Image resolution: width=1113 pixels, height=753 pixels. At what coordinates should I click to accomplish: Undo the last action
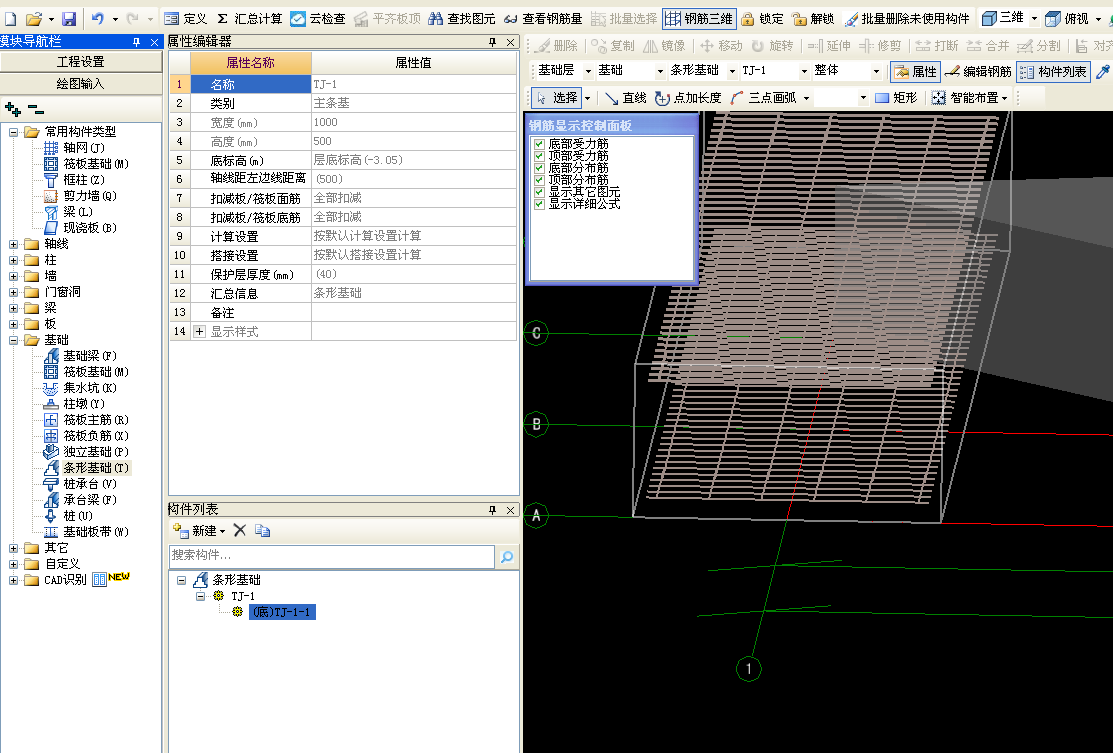tap(98, 19)
